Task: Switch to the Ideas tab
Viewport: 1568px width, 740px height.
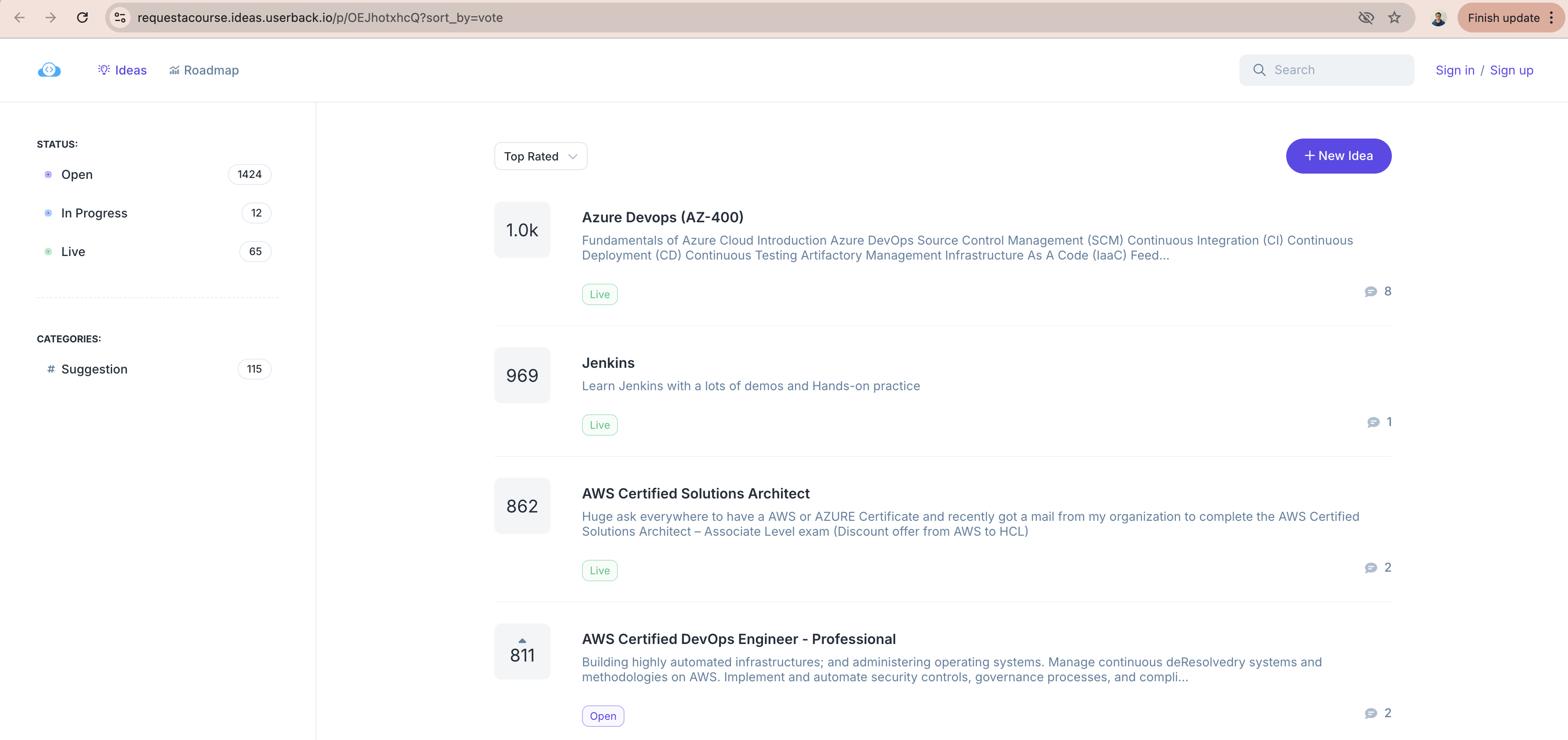Action: tap(122, 70)
